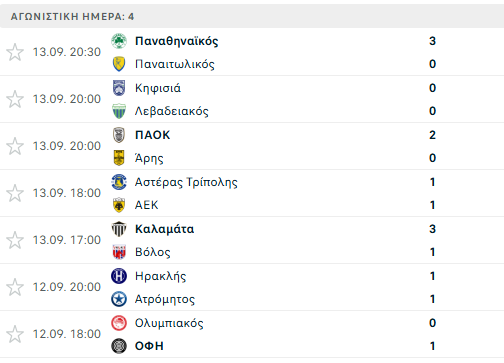Click the Ηρακλής blue H logo
This screenshot has width=504, height=363.
[119, 276]
